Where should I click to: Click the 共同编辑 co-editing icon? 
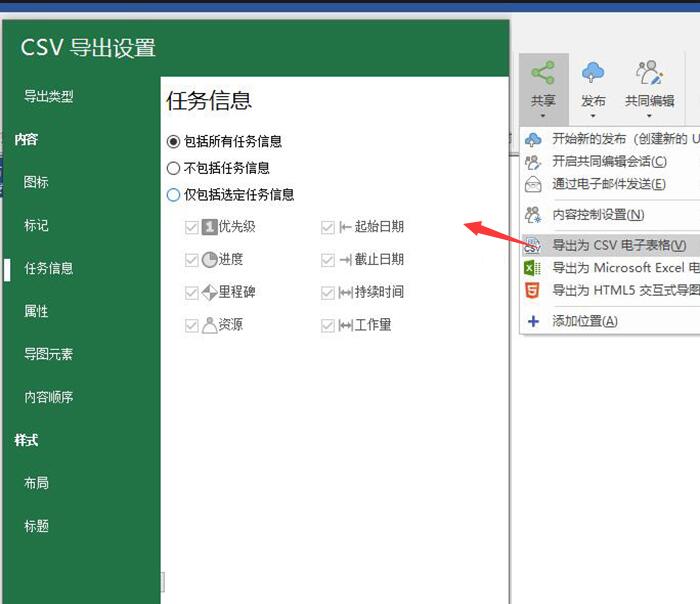(649, 73)
